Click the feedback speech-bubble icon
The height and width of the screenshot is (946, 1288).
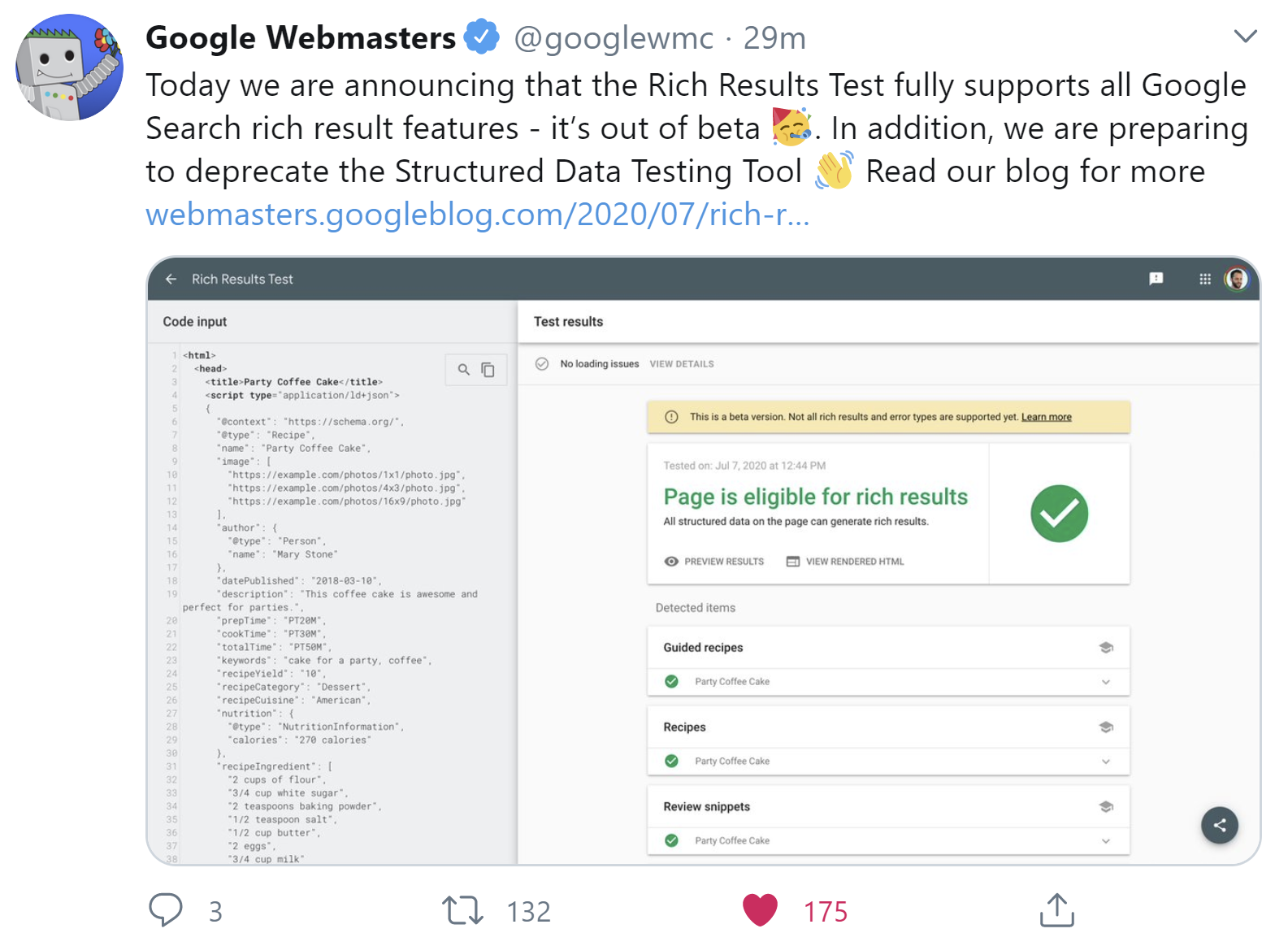[1156, 279]
